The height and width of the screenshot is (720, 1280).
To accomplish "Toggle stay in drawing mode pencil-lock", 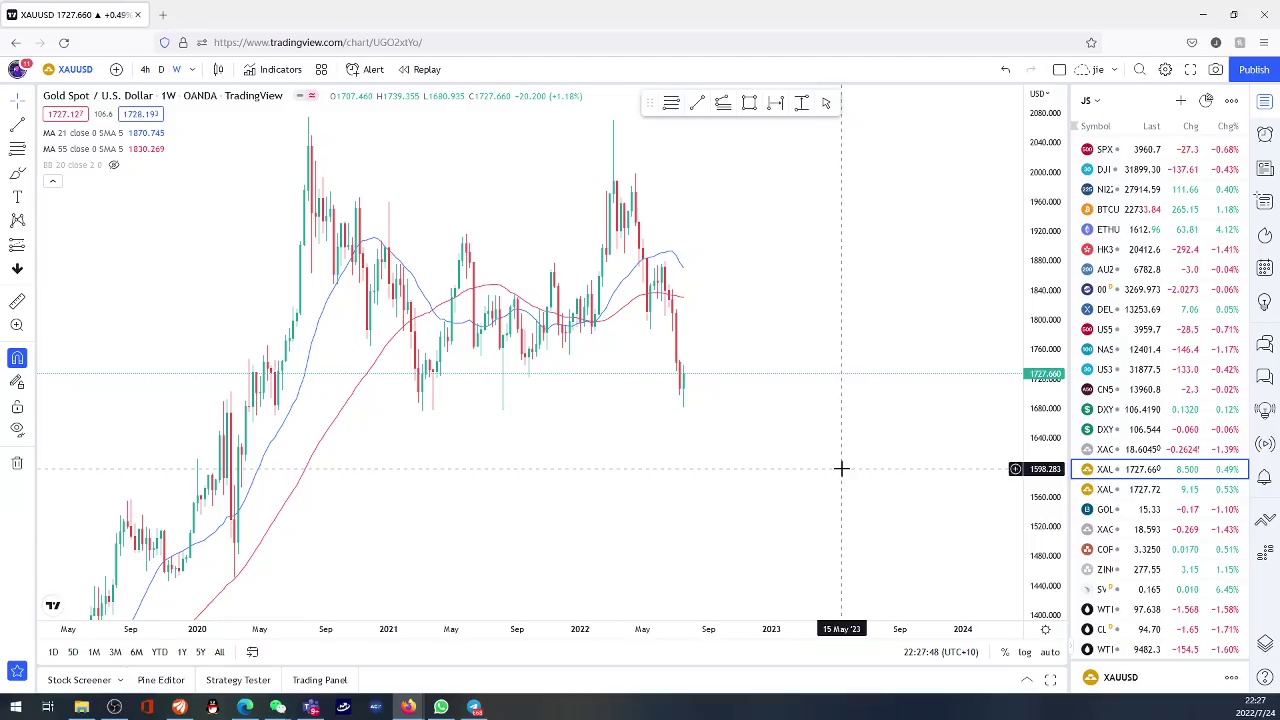I will pos(17,382).
